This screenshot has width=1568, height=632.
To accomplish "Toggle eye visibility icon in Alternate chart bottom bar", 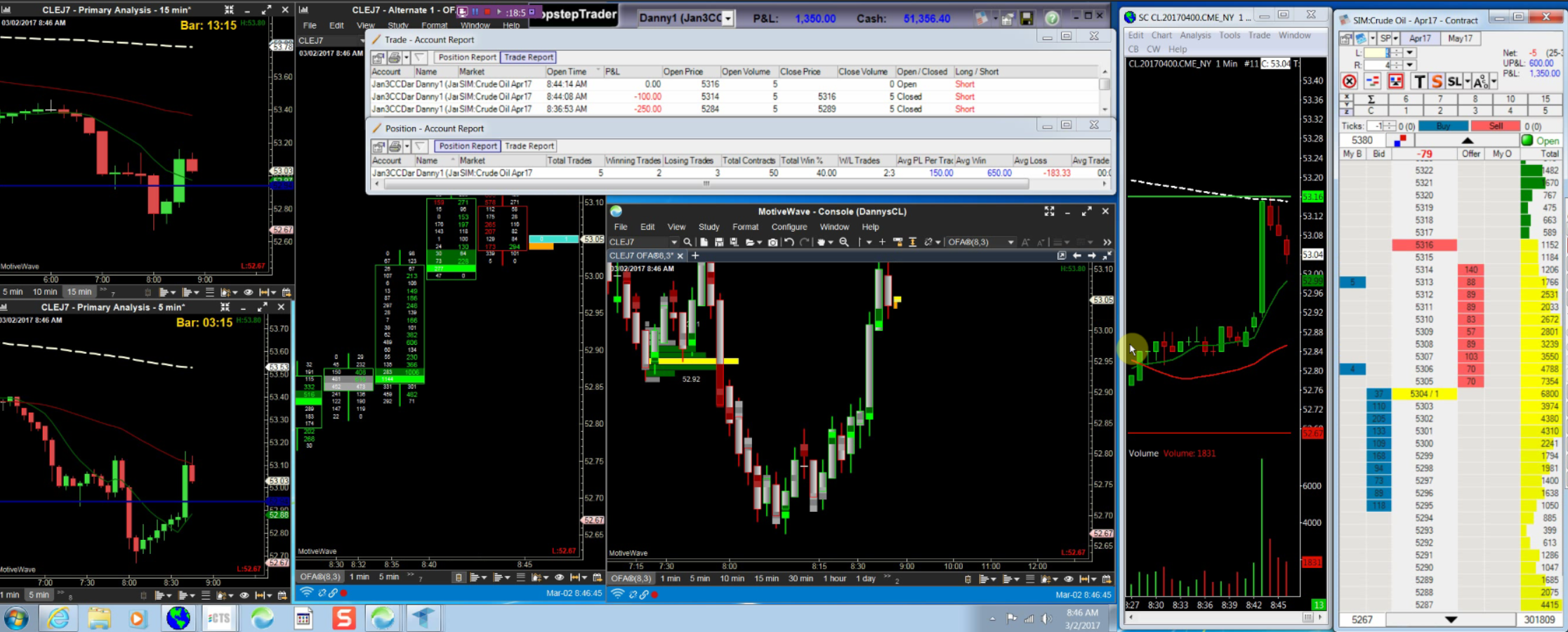I will tap(559, 577).
